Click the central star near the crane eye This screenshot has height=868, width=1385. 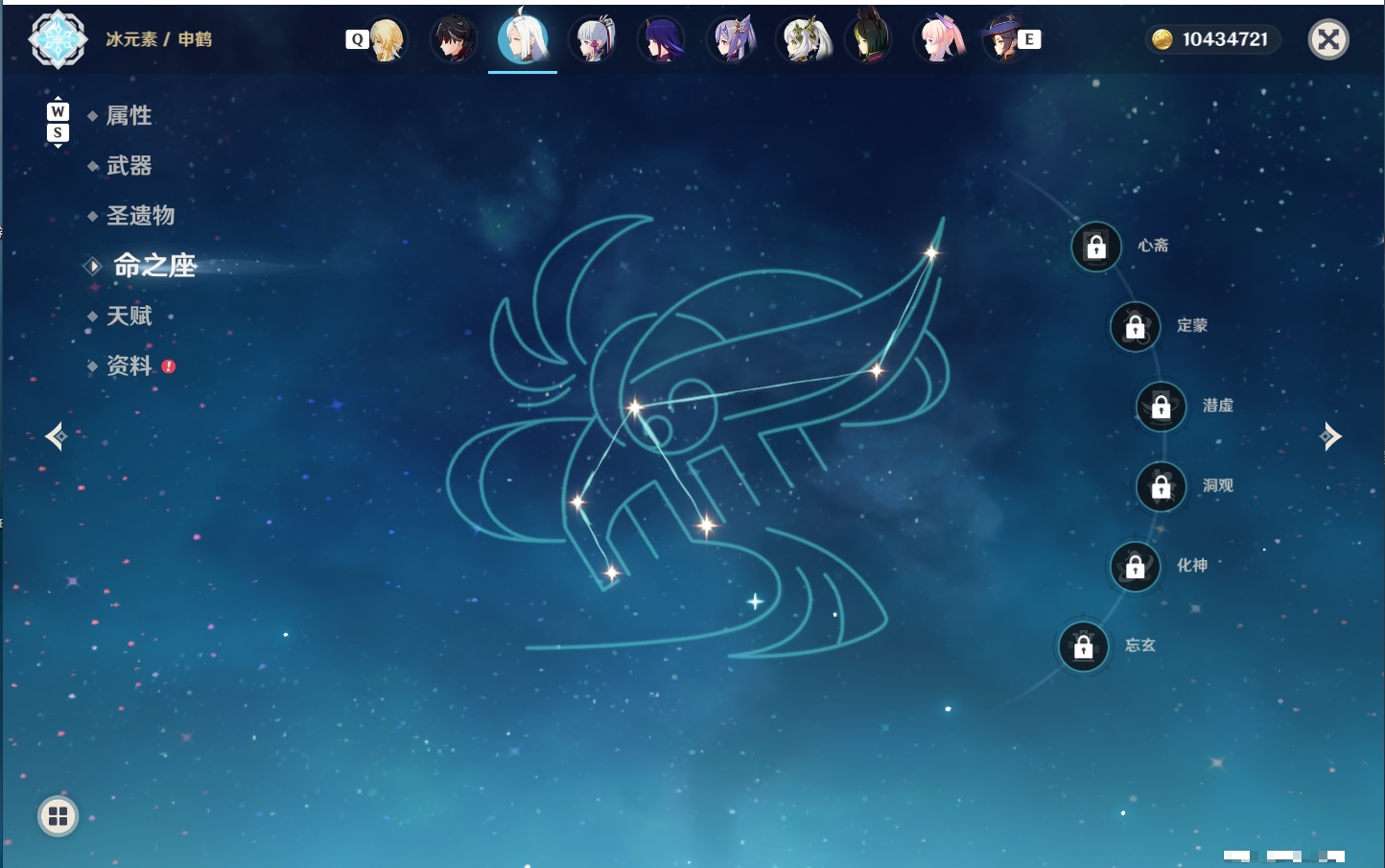(635, 409)
